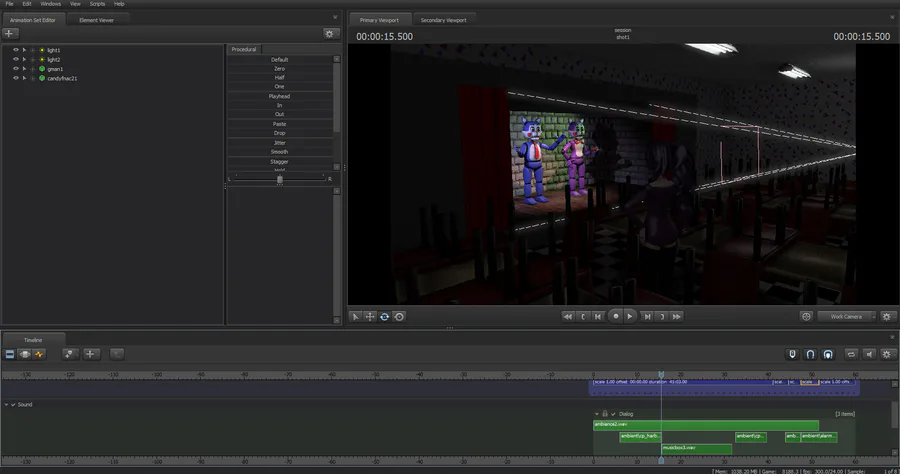Step to the next frame bracket button
The height and width of the screenshot is (474, 900).
(662, 316)
